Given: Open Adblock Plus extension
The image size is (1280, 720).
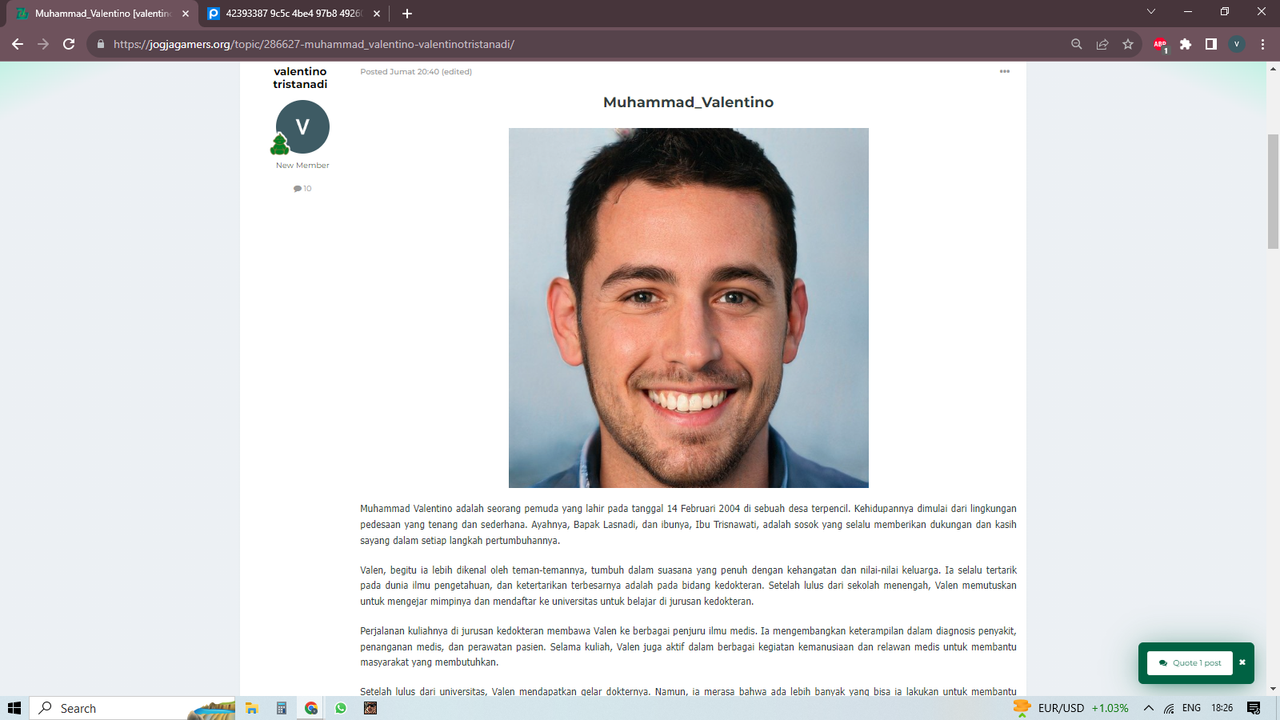Looking at the screenshot, I should (x=1160, y=44).
